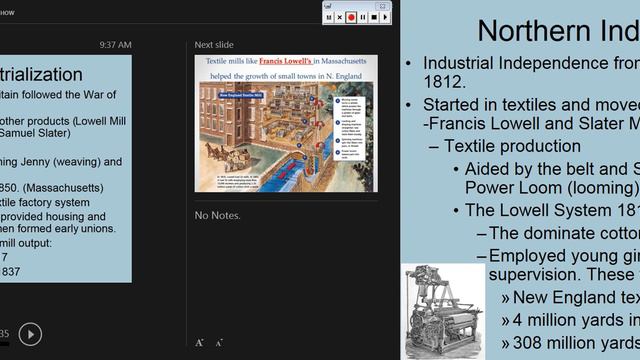Click the power loom illustration on the slide
This screenshot has height=360, width=640.
[x=443, y=312]
